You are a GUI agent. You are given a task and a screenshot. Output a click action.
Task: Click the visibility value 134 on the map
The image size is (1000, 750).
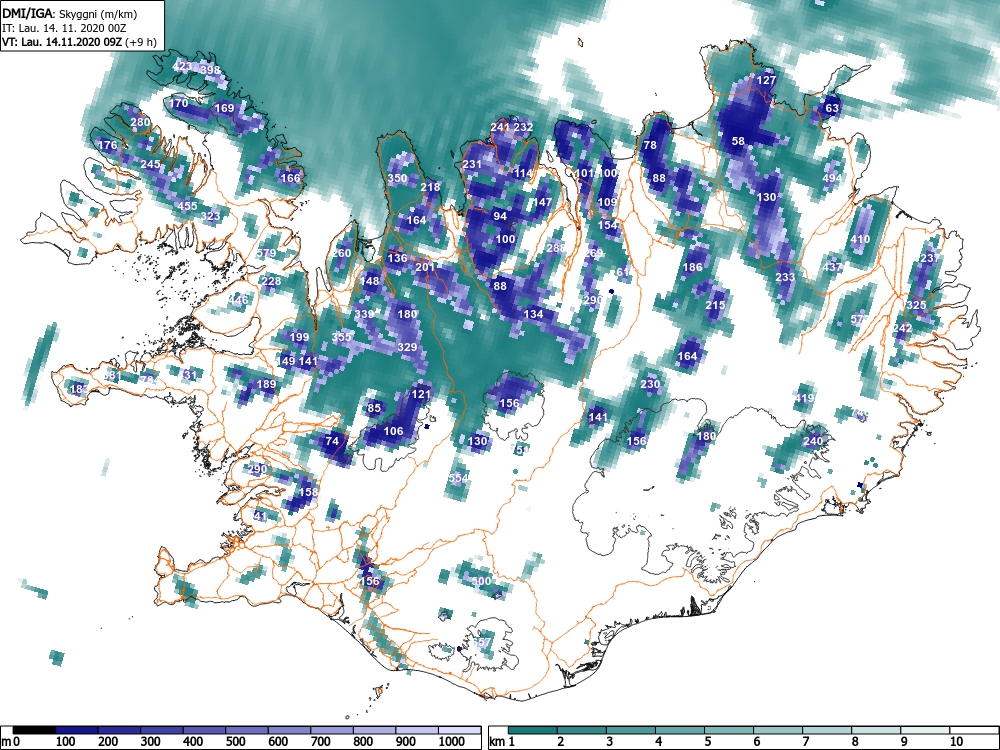(533, 314)
